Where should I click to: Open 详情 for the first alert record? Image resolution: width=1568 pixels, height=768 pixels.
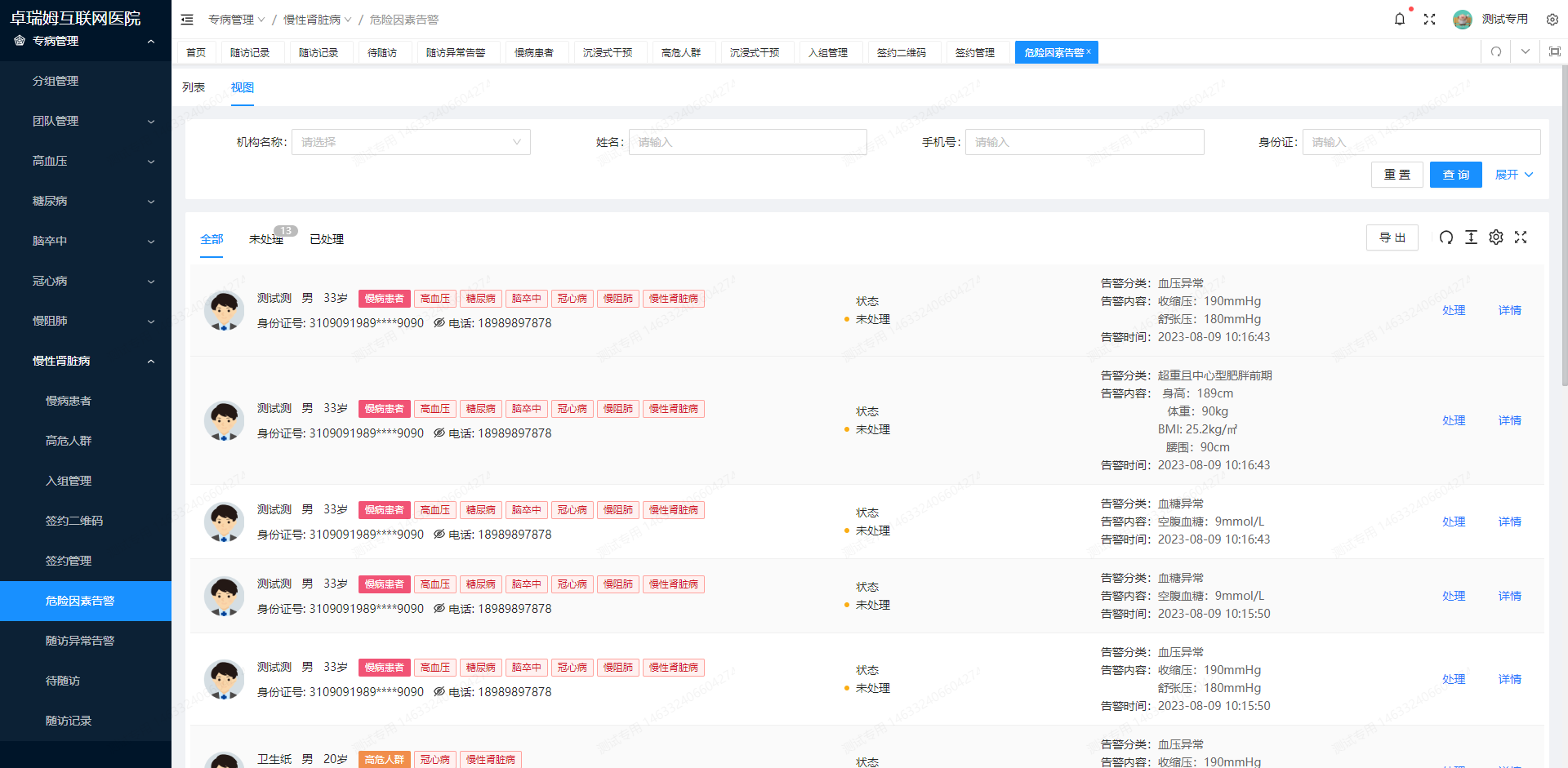coord(1509,310)
